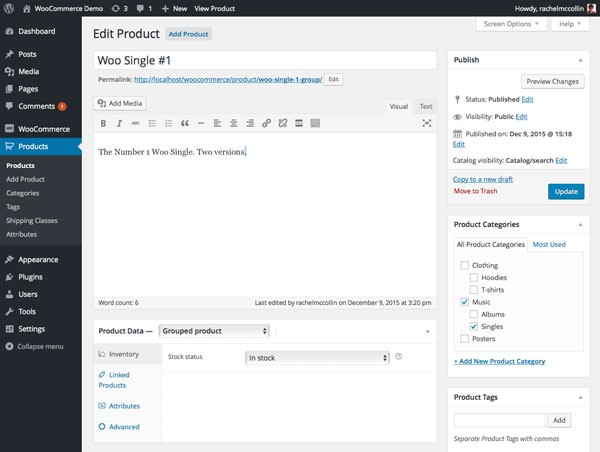The width and height of the screenshot is (600, 452).
Task: Open the Stock status dropdown
Action: (317, 358)
